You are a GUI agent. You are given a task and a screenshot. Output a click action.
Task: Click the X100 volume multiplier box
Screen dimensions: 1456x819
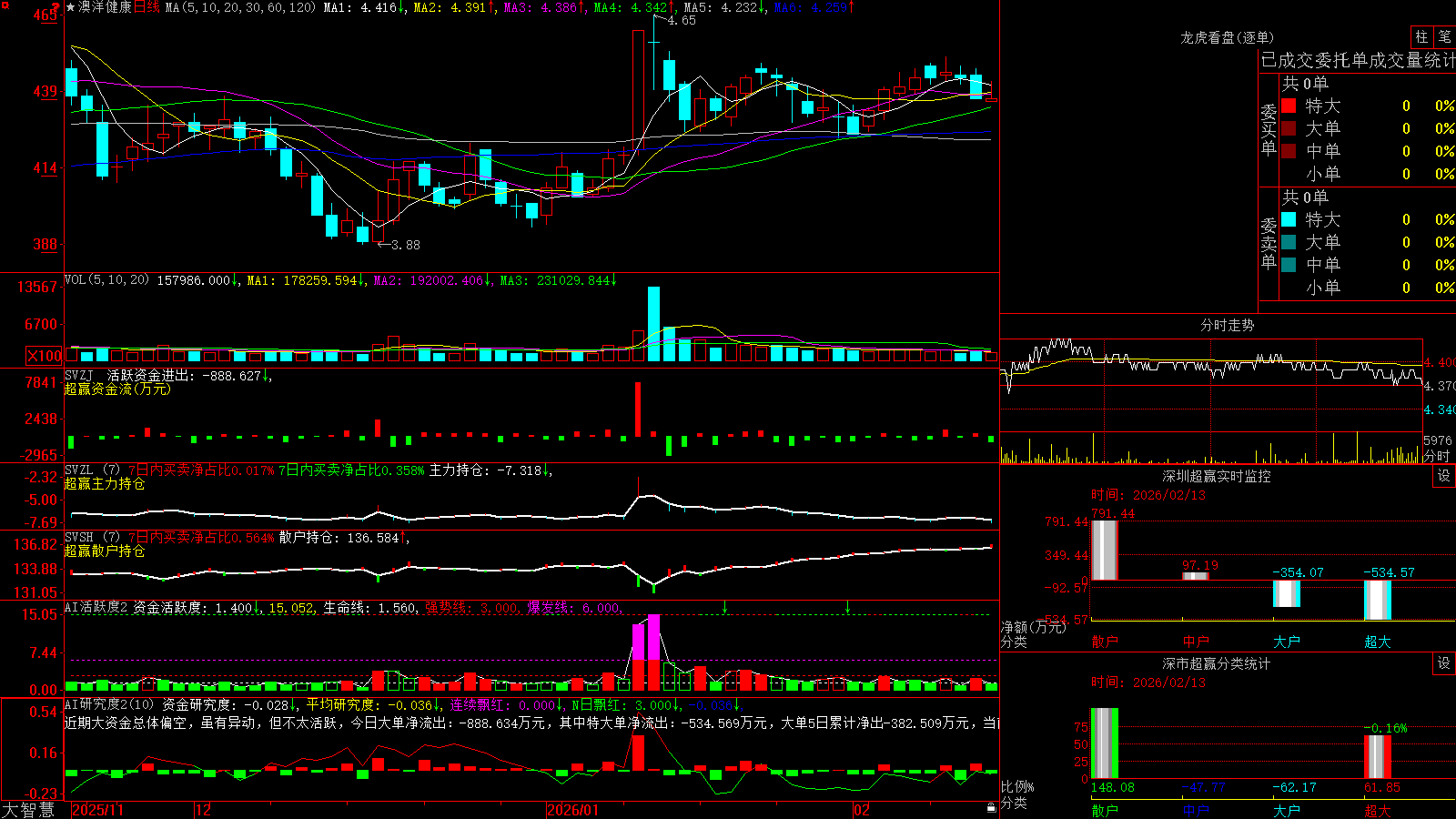45,356
